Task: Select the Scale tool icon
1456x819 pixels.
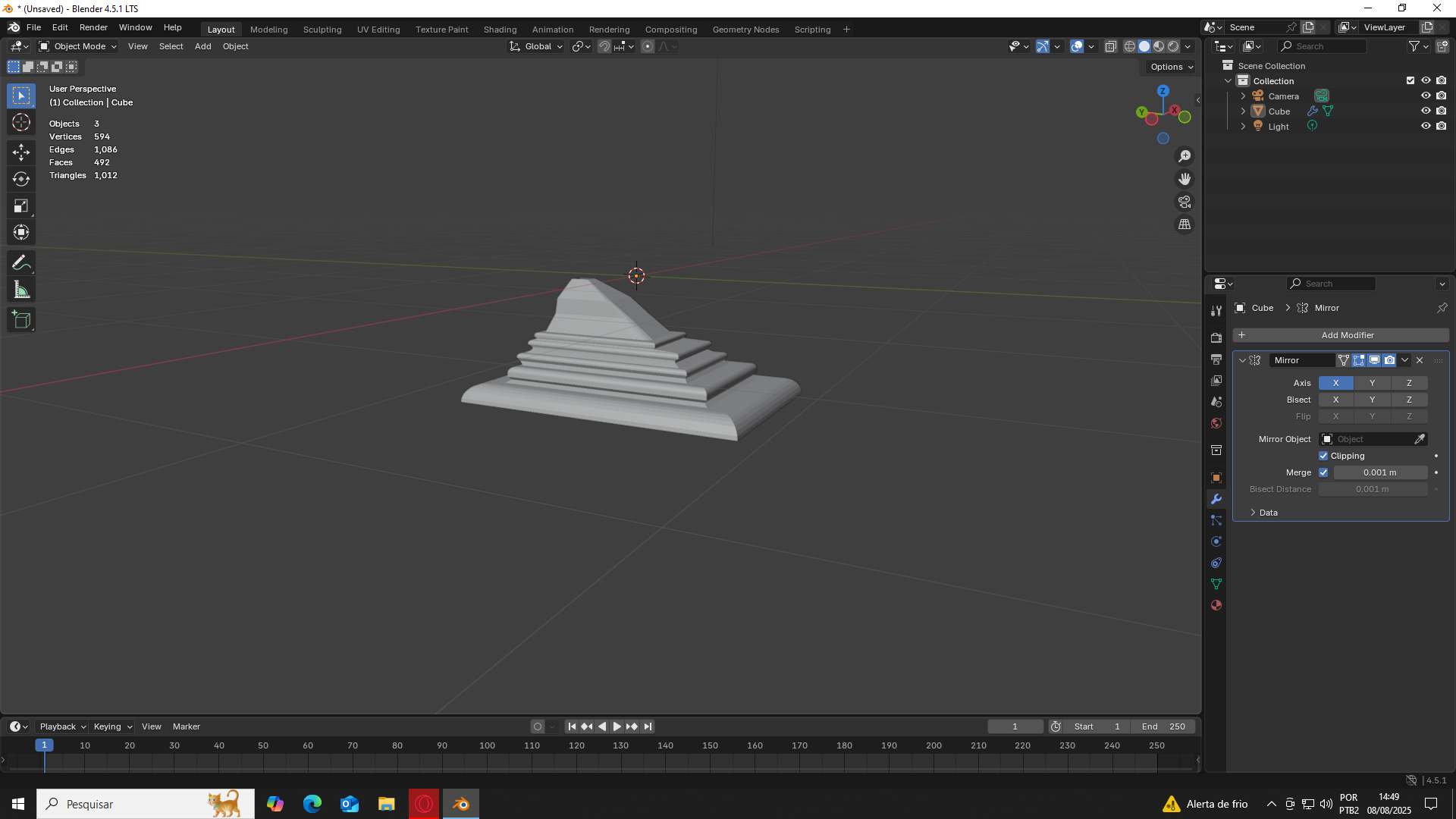Action: click(21, 206)
